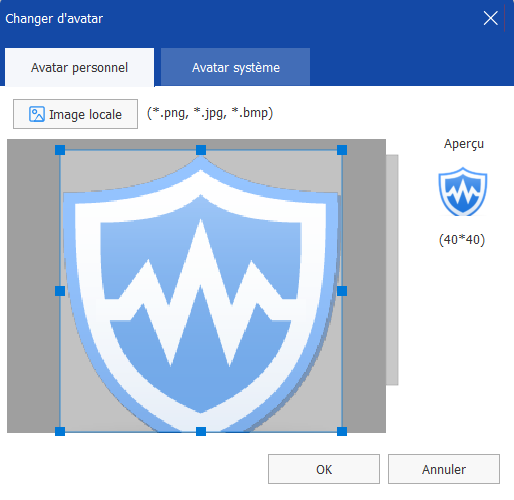
Task: Select the bottom-right crop handle
Action: click(342, 431)
